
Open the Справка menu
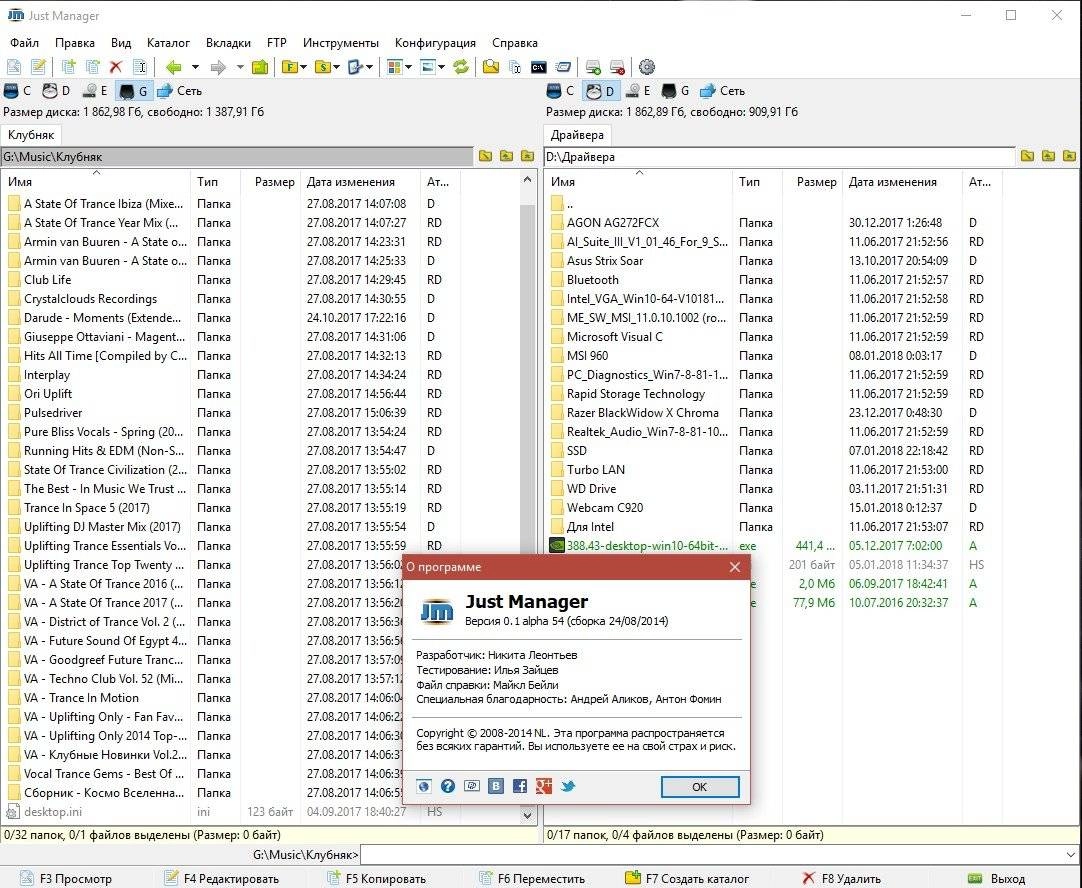pos(515,43)
